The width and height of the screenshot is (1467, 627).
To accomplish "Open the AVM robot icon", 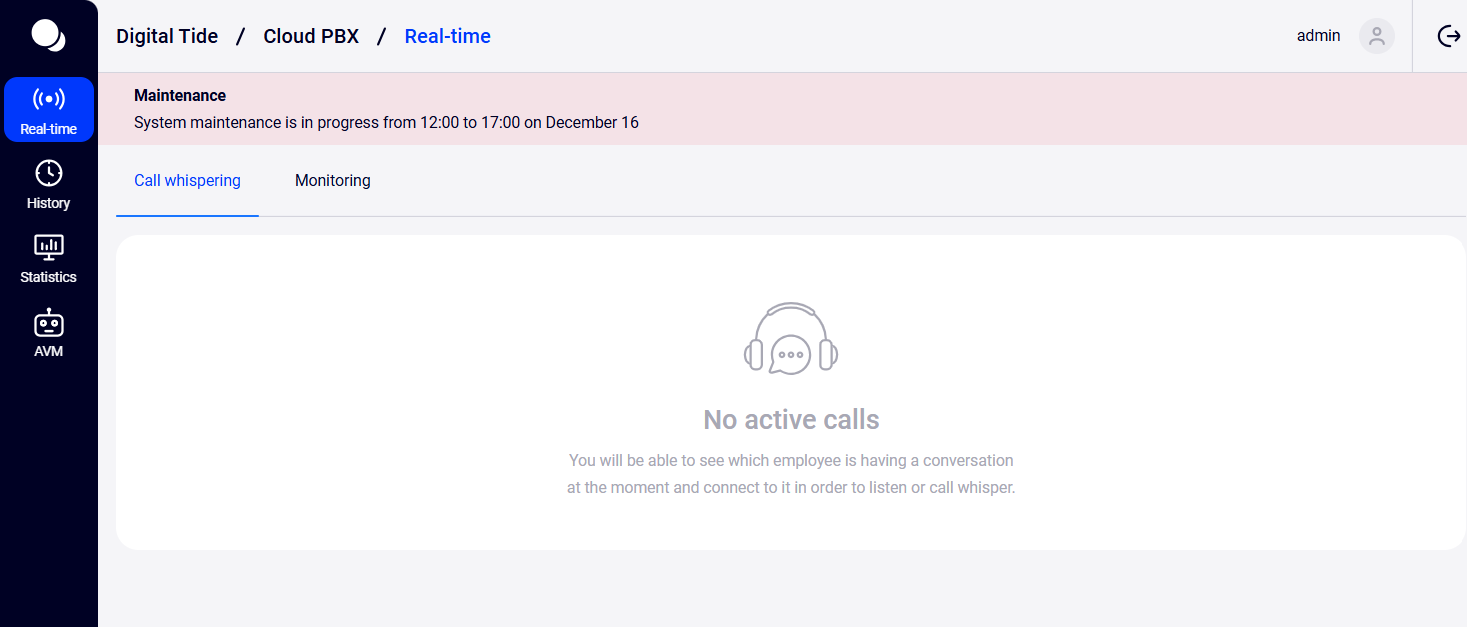I will [48, 322].
